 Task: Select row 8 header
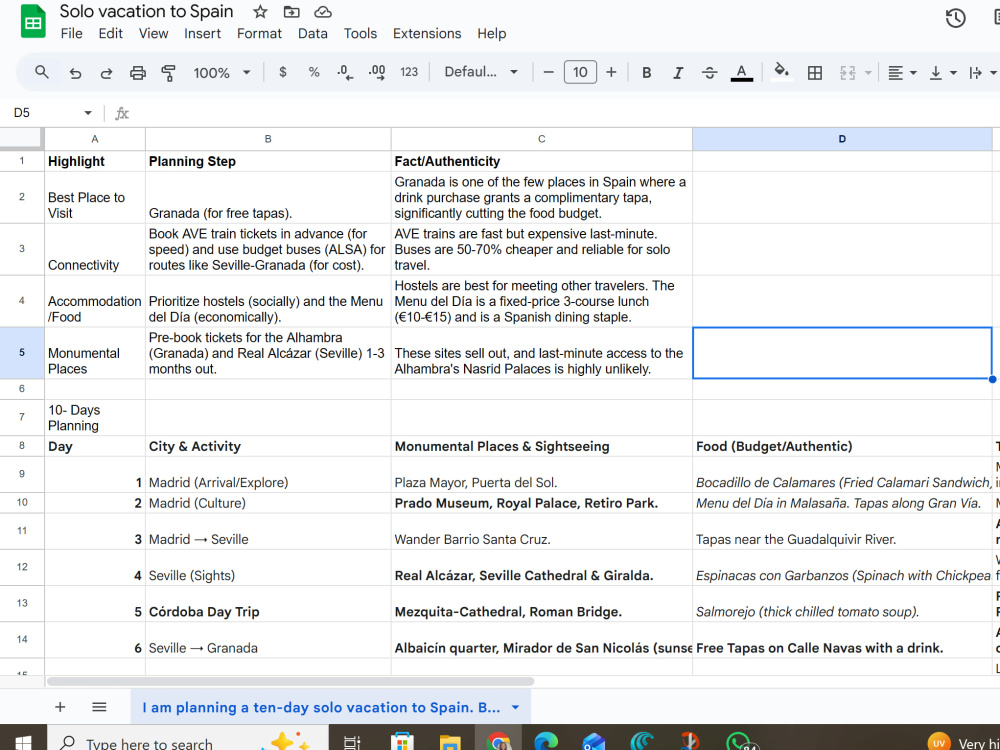(x=22, y=446)
